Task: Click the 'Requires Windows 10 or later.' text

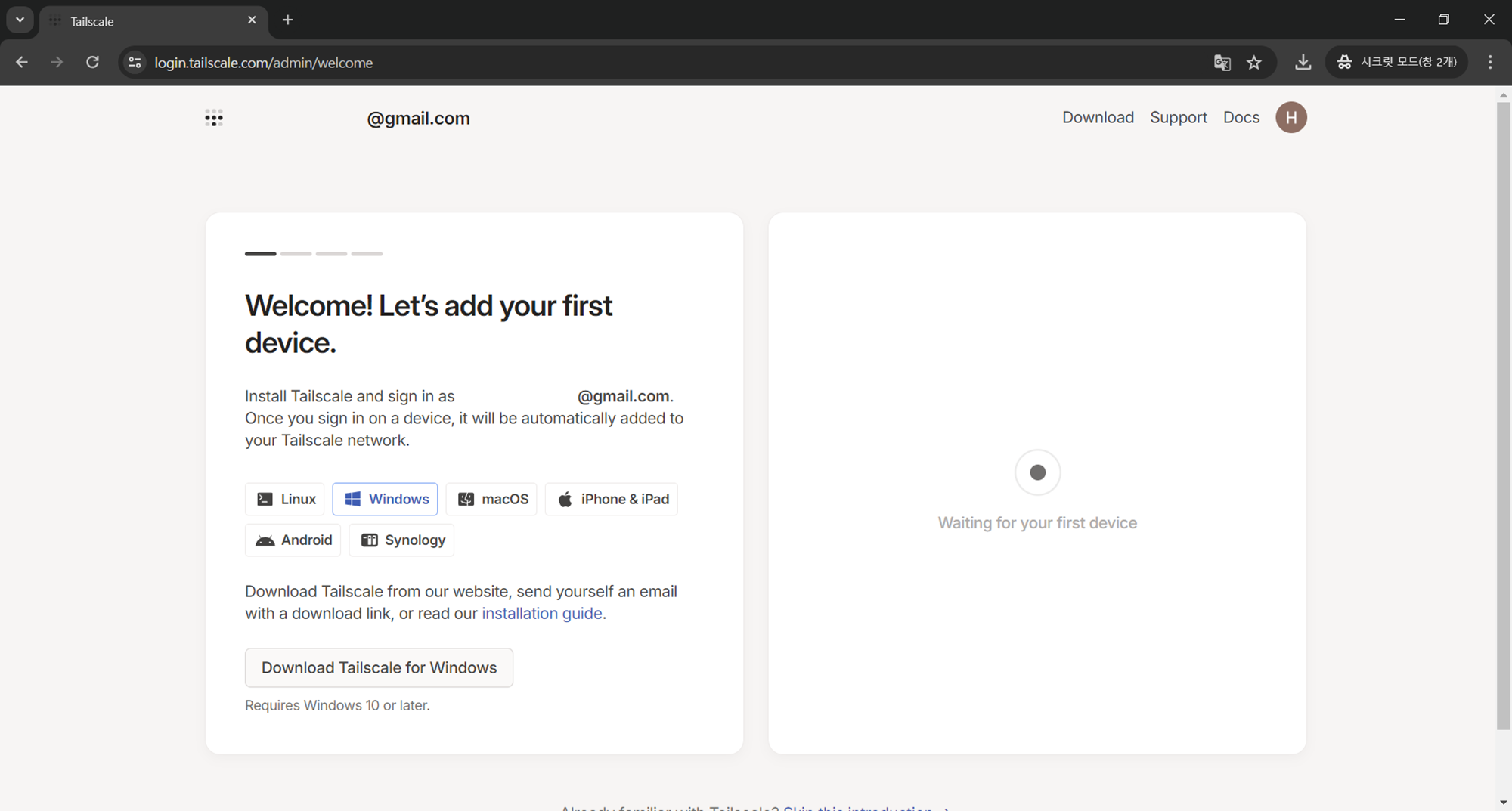Action: (337, 705)
